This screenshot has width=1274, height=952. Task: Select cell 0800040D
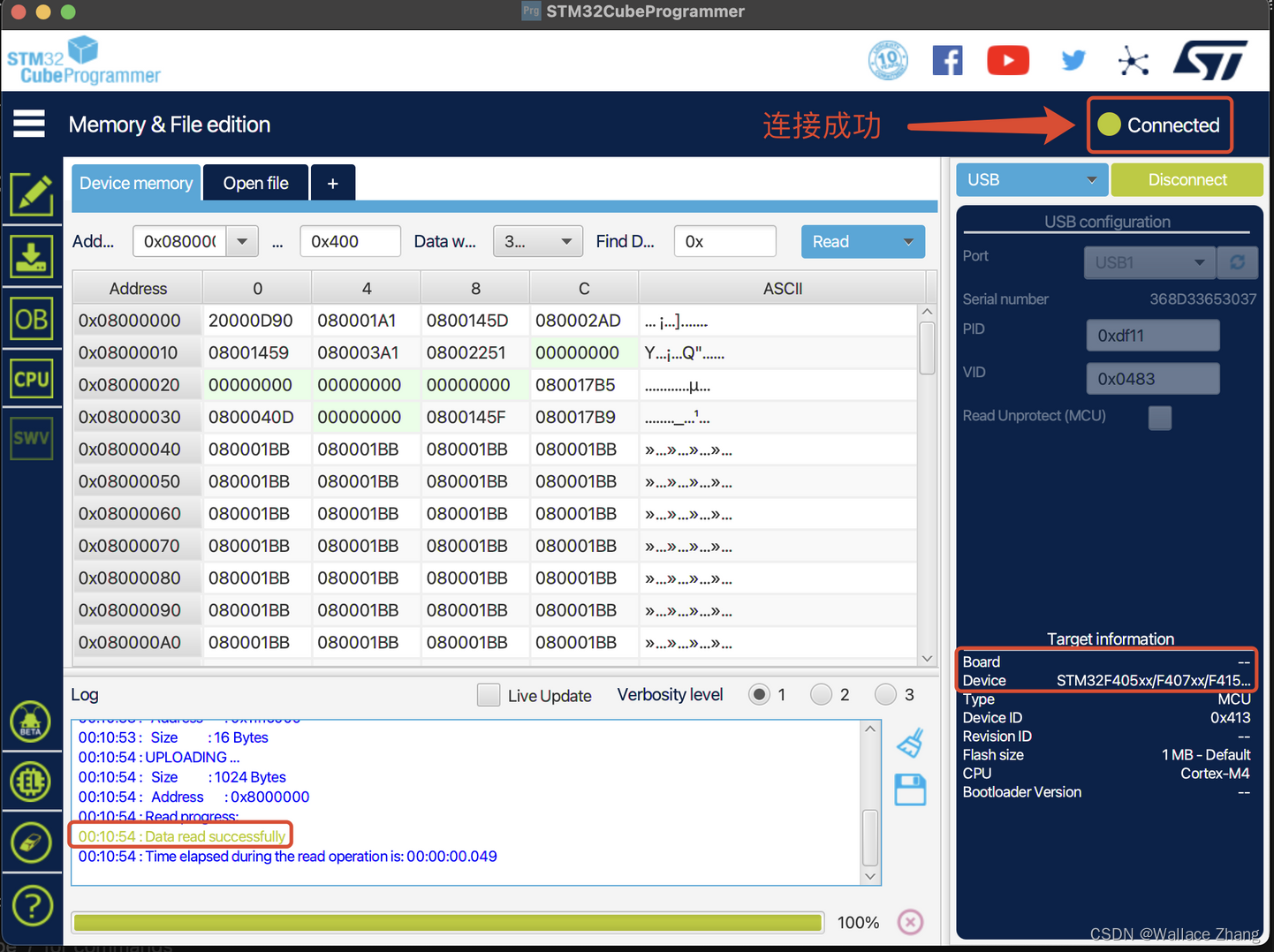point(257,417)
